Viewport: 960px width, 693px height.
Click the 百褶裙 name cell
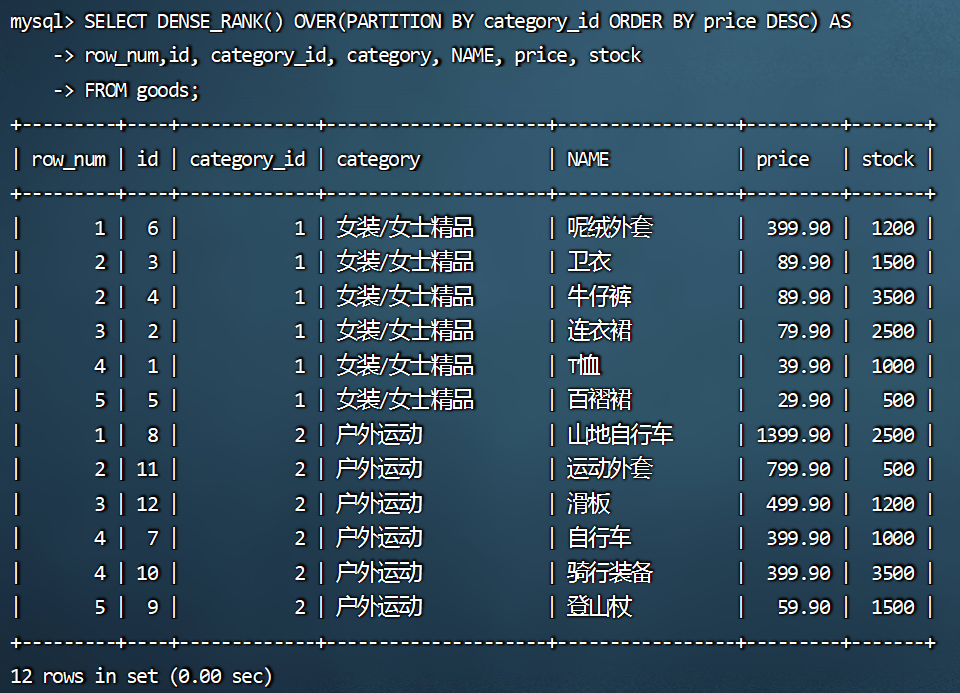tap(599, 400)
